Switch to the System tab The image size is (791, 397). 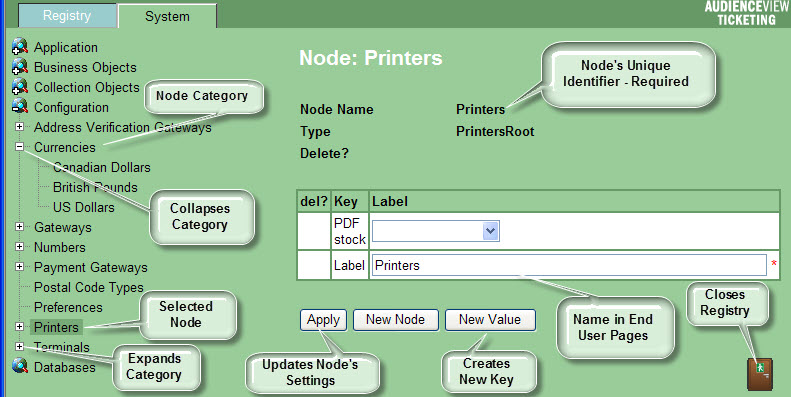tap(167, 16)
